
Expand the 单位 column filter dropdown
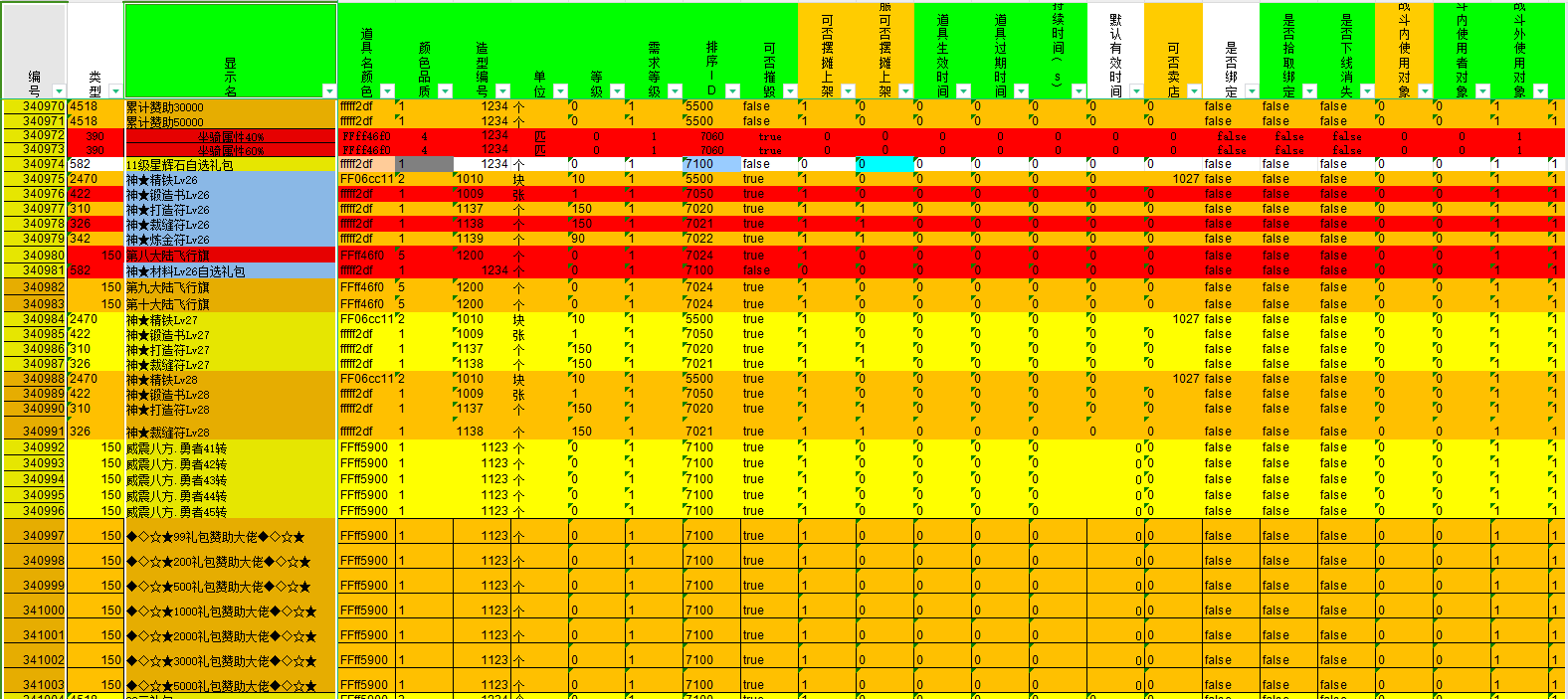560,91
